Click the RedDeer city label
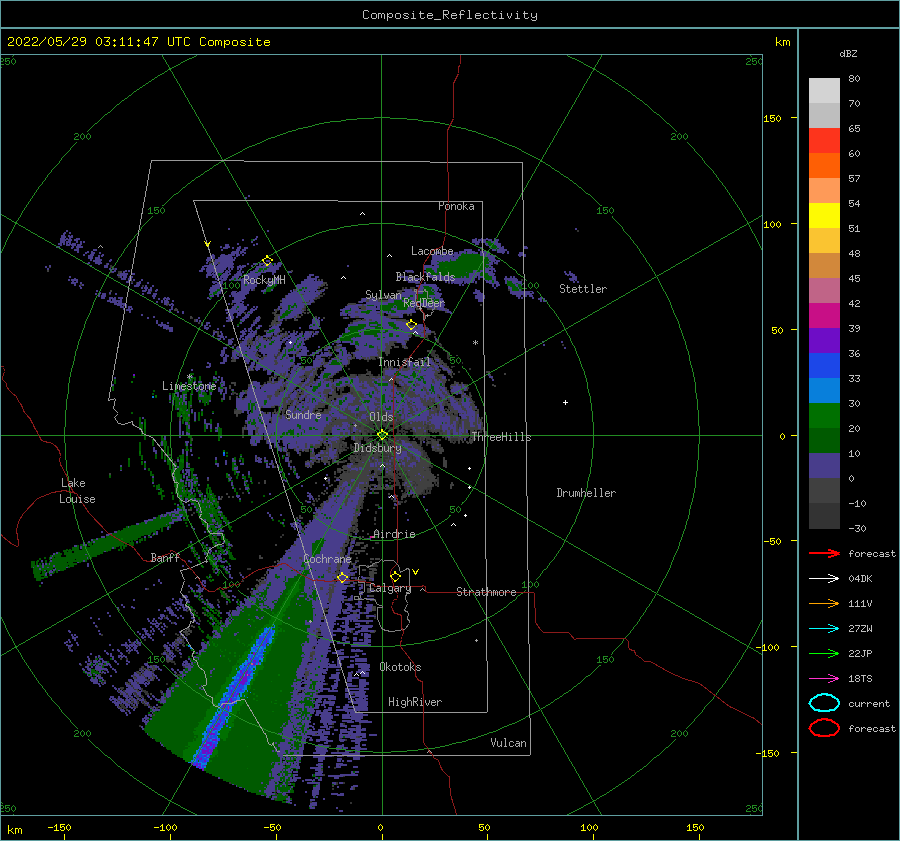The image size is (900, 841). click(x=424, y=303)
